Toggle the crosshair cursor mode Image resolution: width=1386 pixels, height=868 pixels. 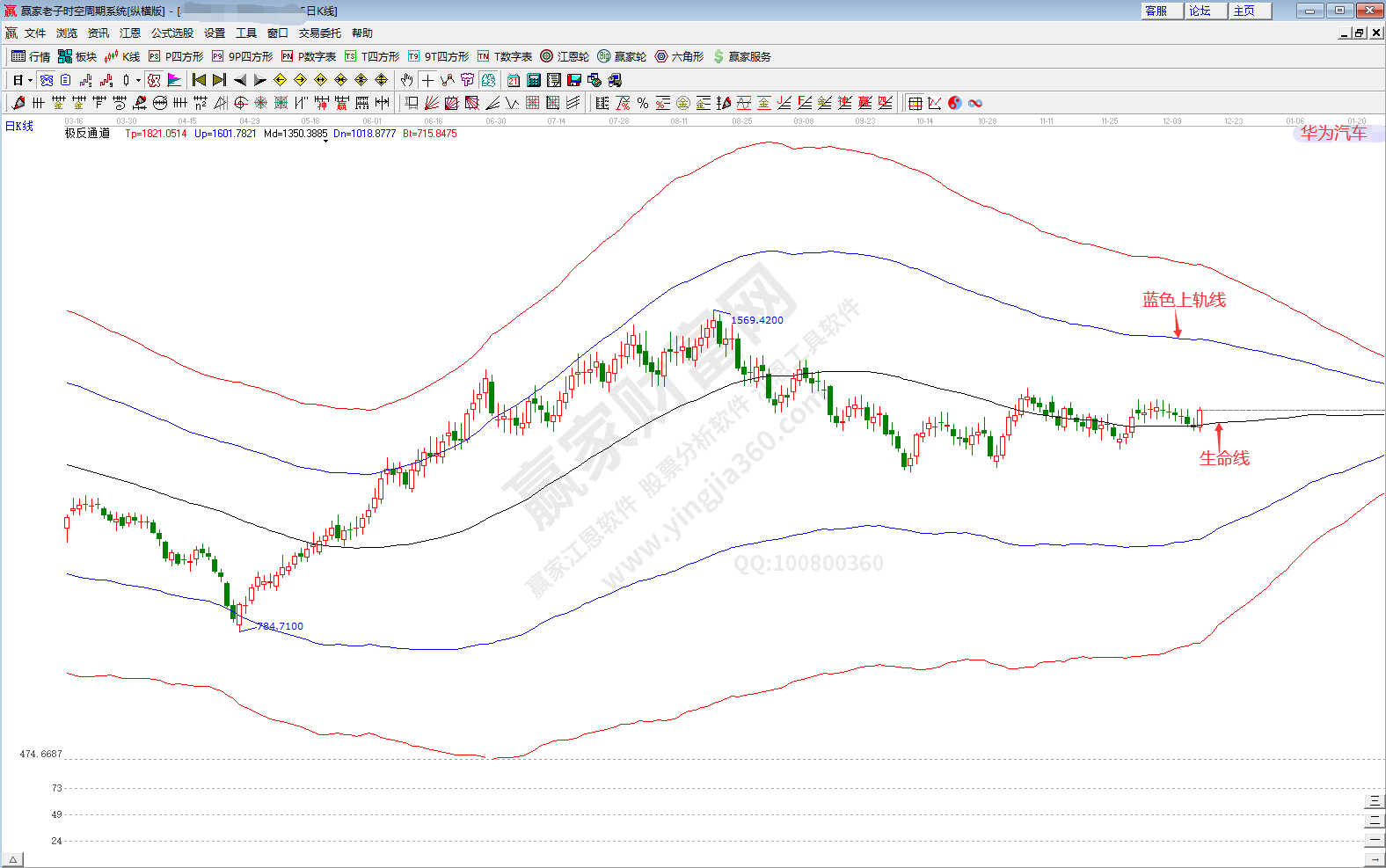click(x=427, y=80)
